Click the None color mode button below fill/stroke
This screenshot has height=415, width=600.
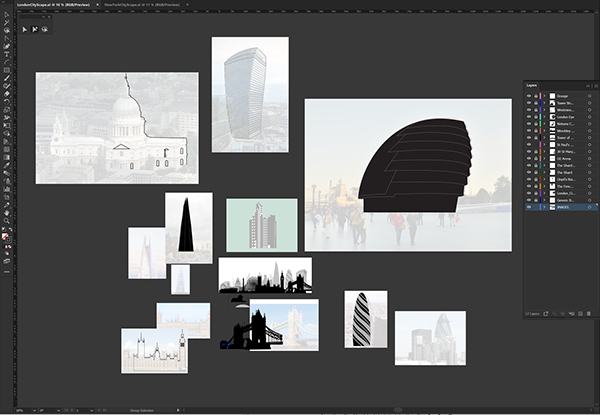9,247
